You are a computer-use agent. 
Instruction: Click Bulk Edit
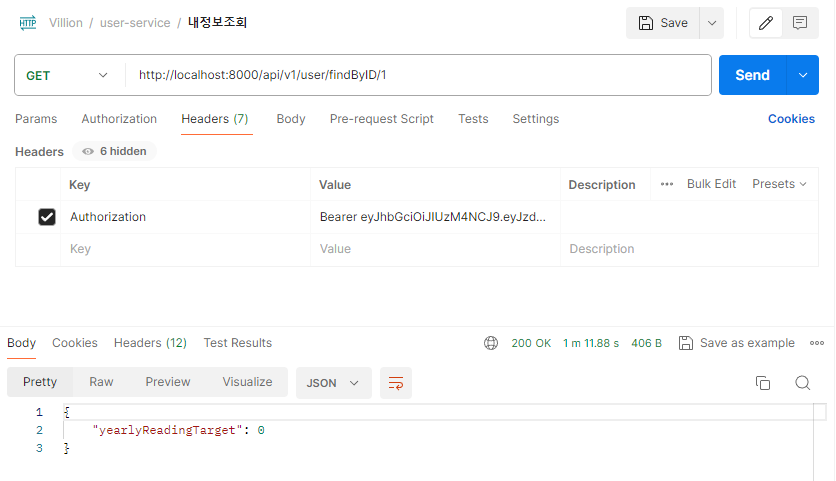711,184
